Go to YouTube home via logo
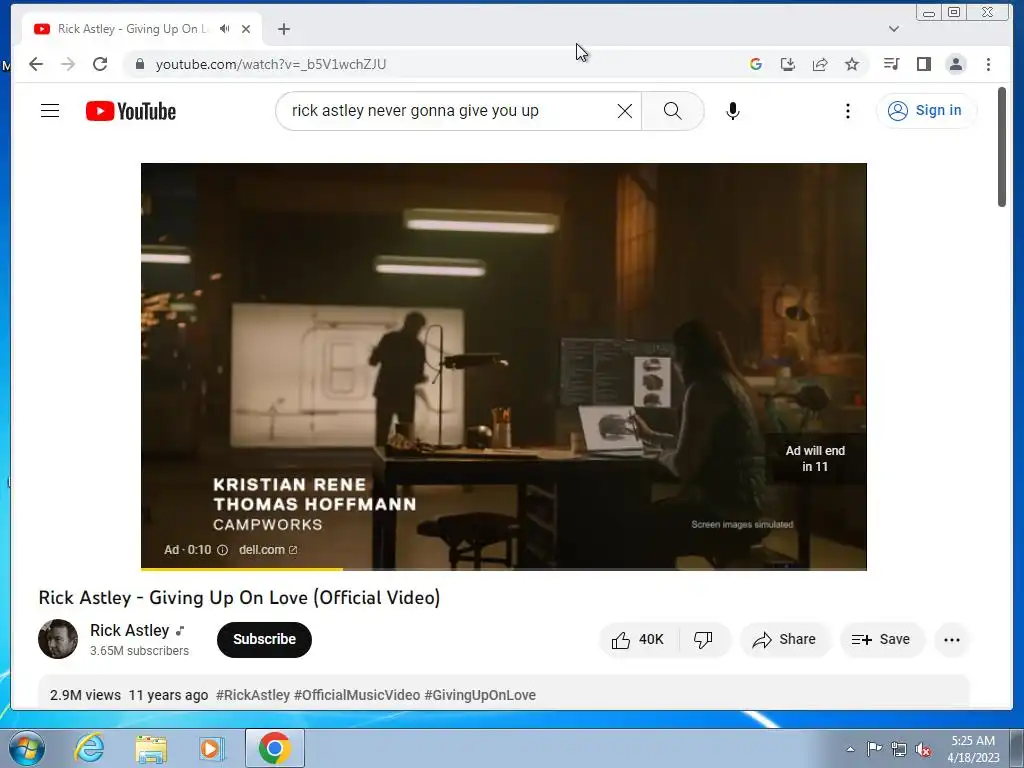Image resolution: width=1024 pixels, height=768 pixels. coord(131,111)
